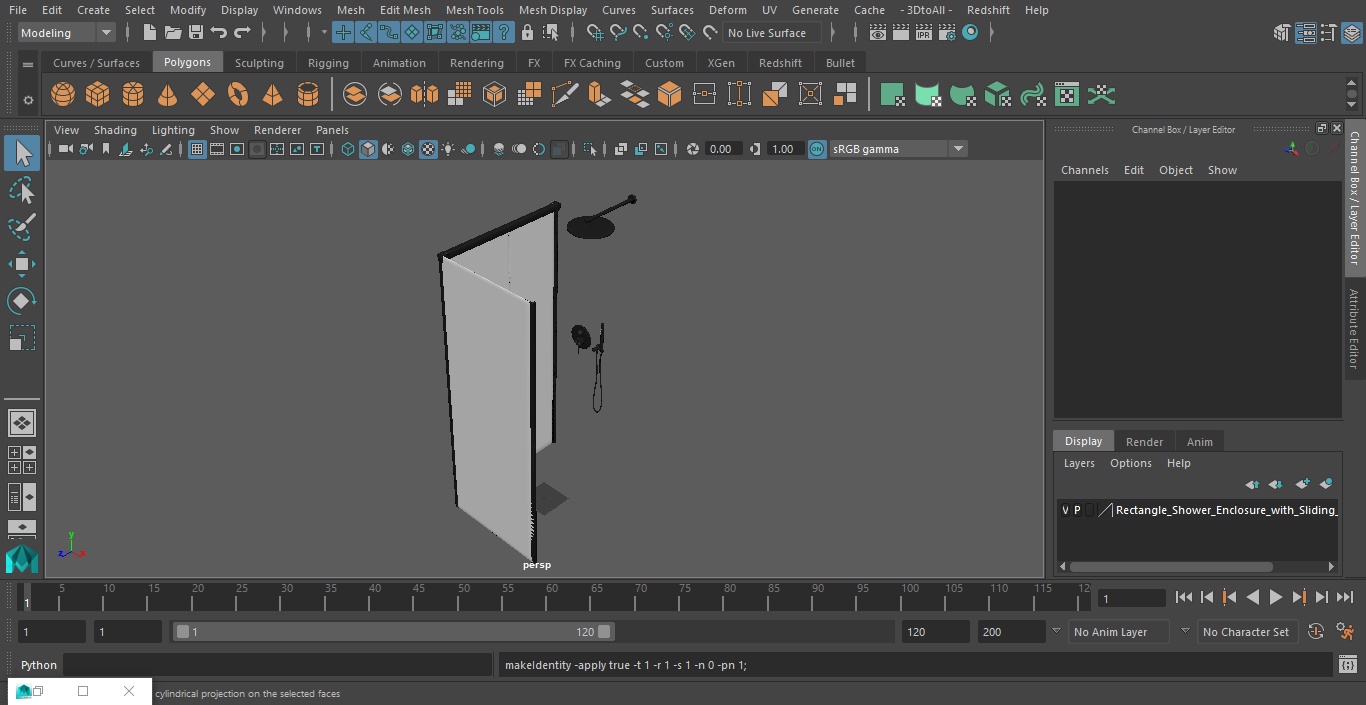Click the IPR render icon
Viewport: 1366px width, 705px height.
[923, 33]
